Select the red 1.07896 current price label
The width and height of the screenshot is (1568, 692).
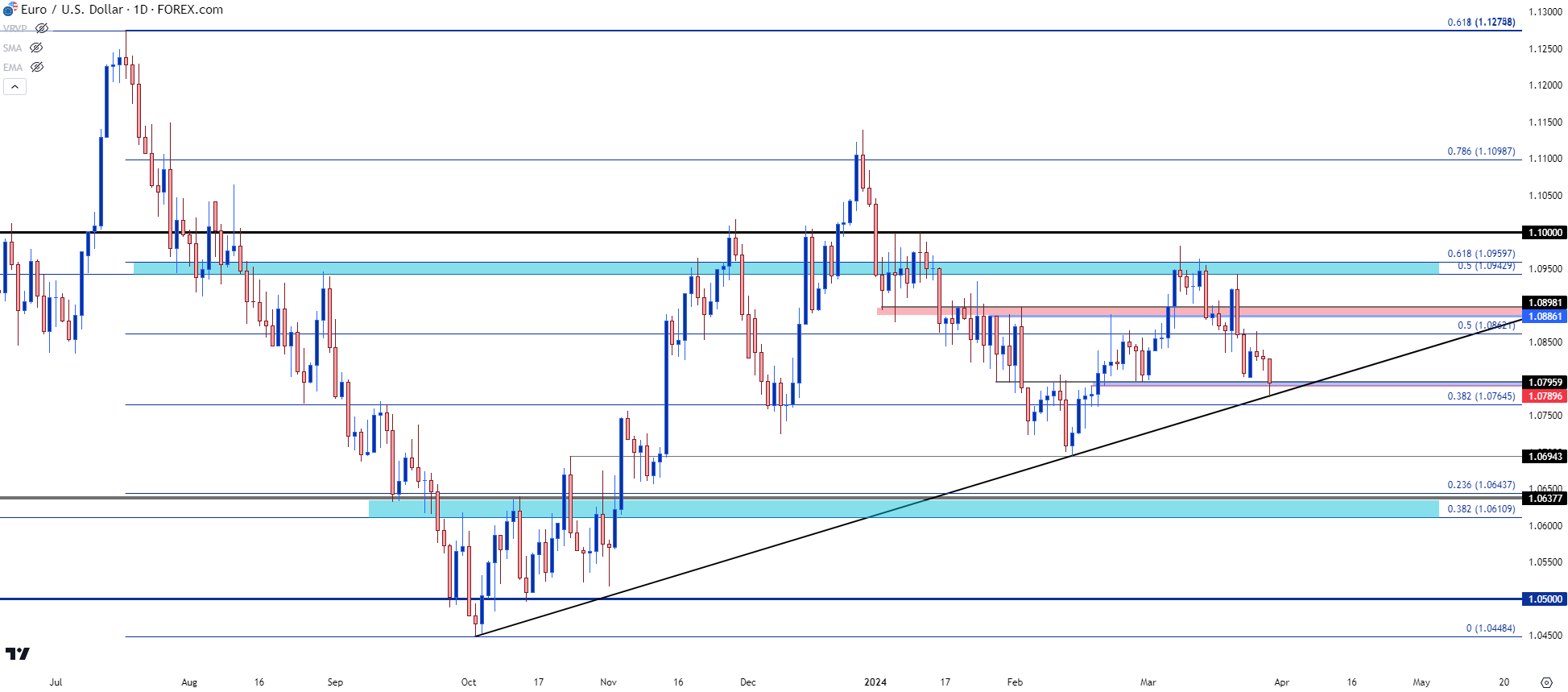tap(1544, 396)
